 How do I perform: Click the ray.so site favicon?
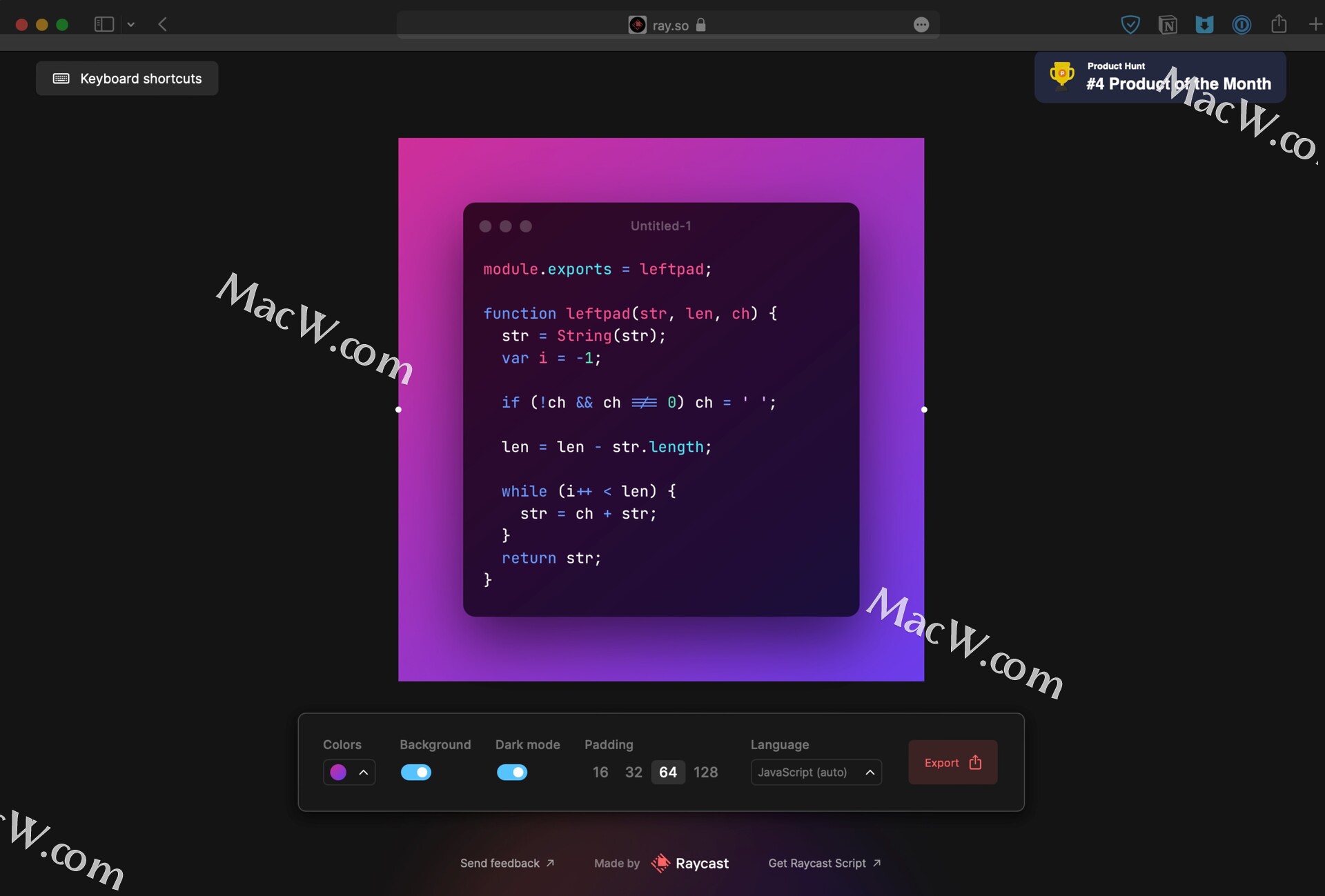point(638,25)
